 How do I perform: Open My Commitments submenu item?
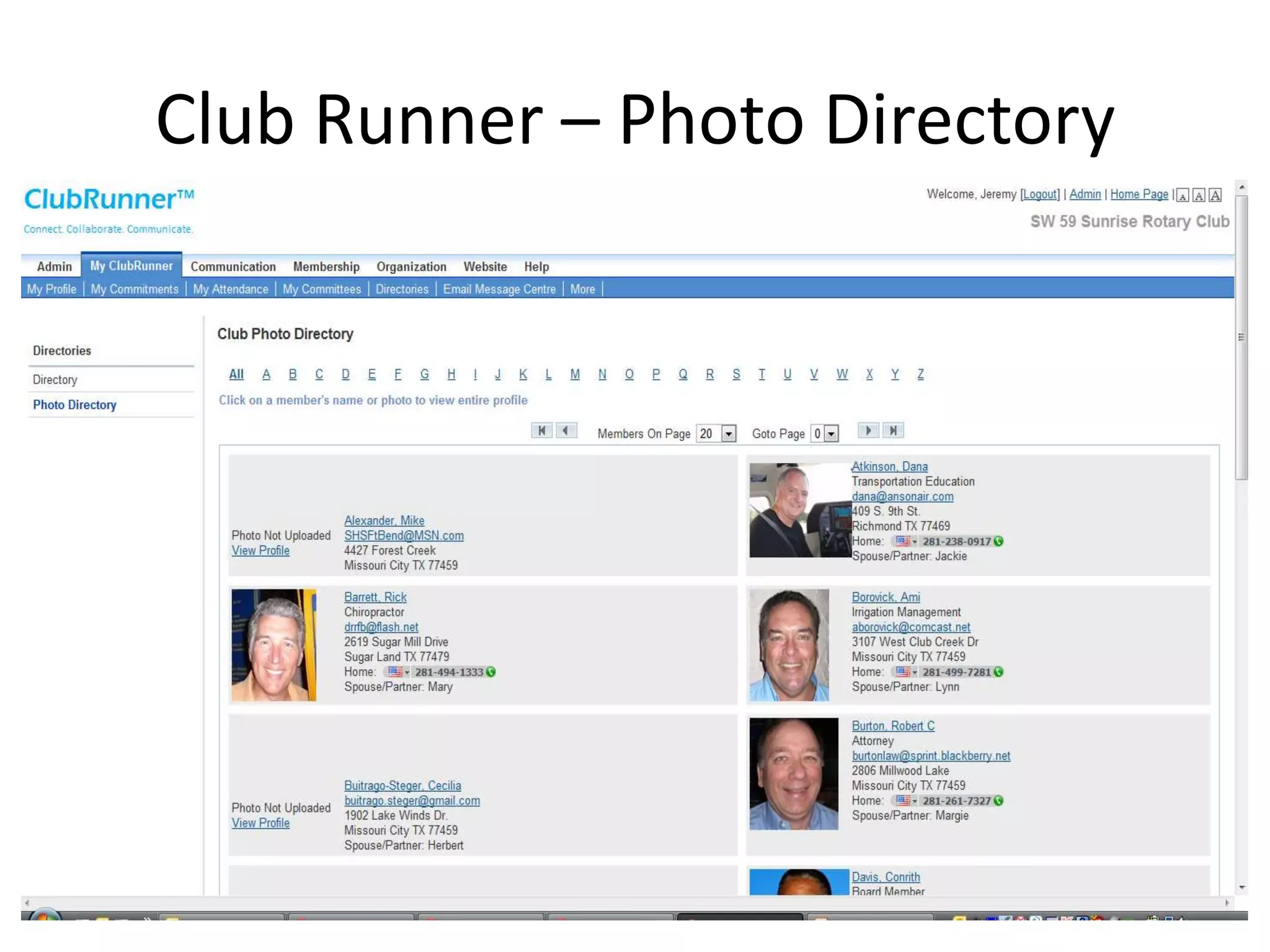click(x=135, y=289)
